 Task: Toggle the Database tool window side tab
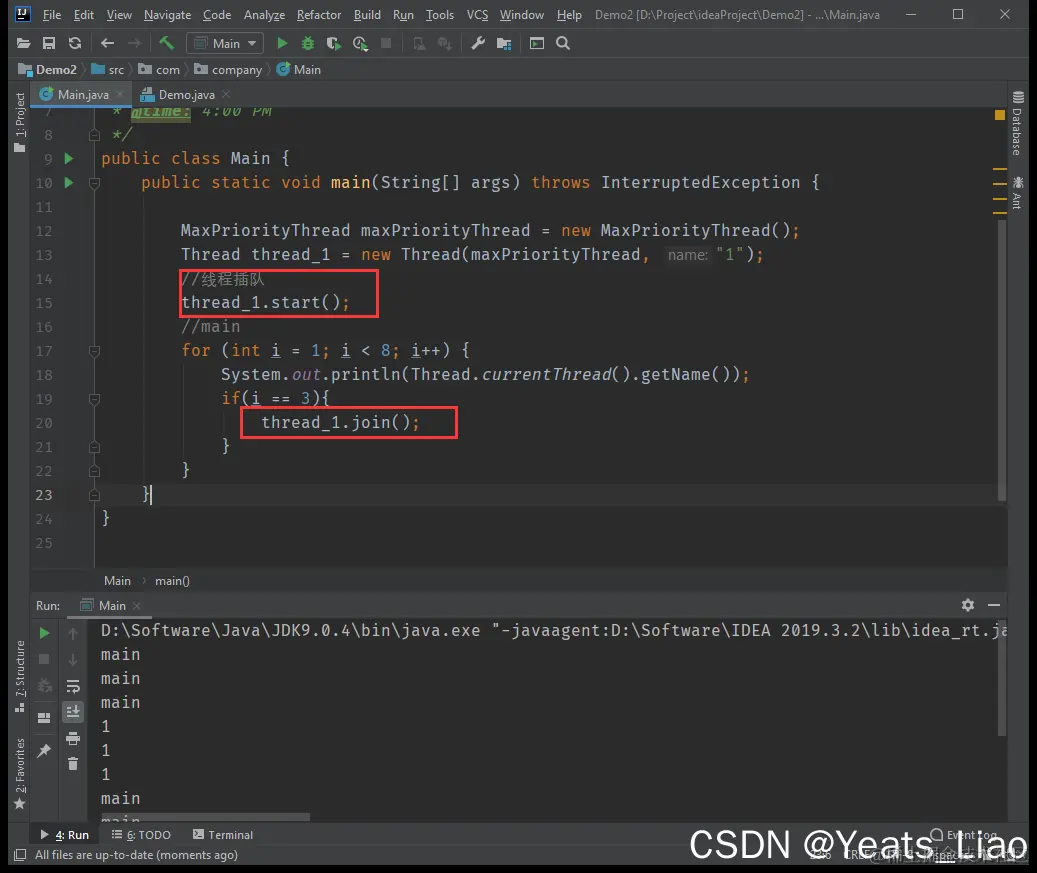1018,124
